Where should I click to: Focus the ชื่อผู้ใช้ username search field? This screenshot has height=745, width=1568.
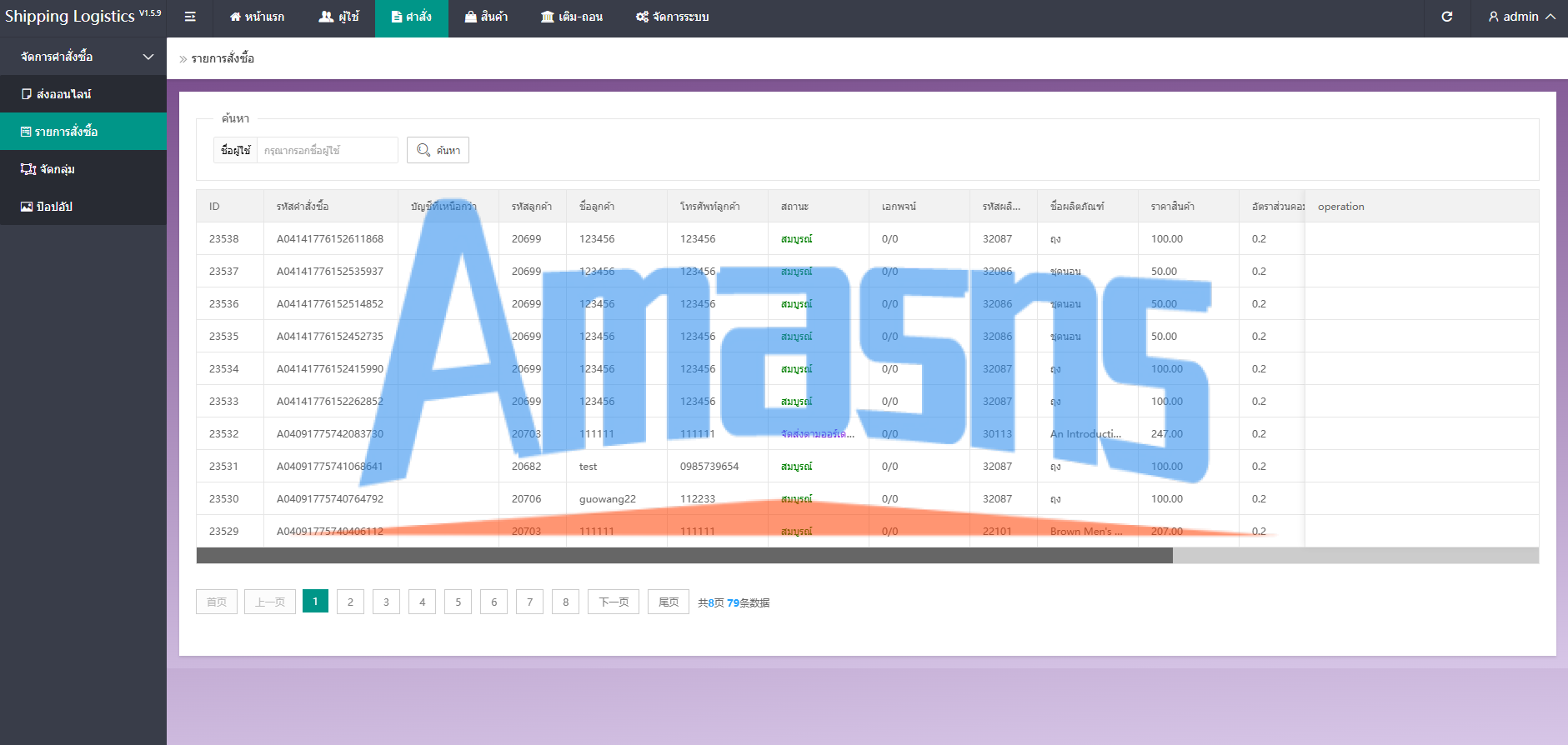(x=327, y=150)
